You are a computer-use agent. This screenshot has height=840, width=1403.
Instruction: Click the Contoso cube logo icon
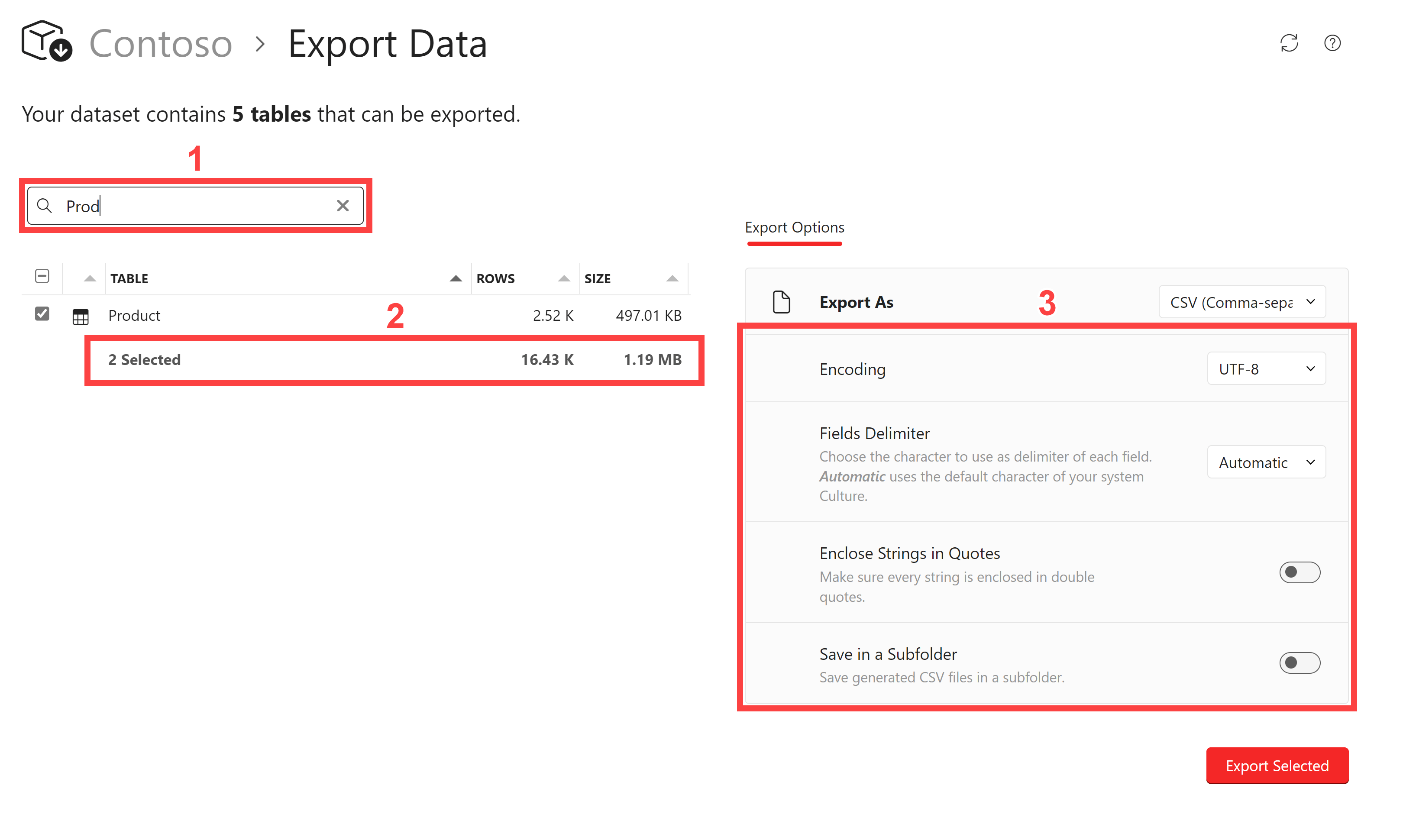tap(46, 41)
